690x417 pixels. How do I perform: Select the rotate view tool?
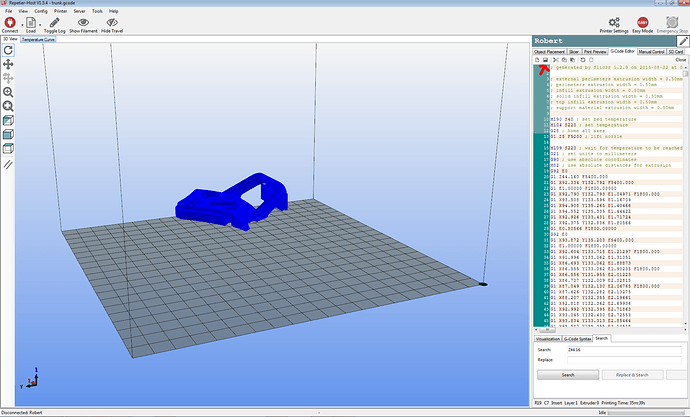[x=8, y=50]
